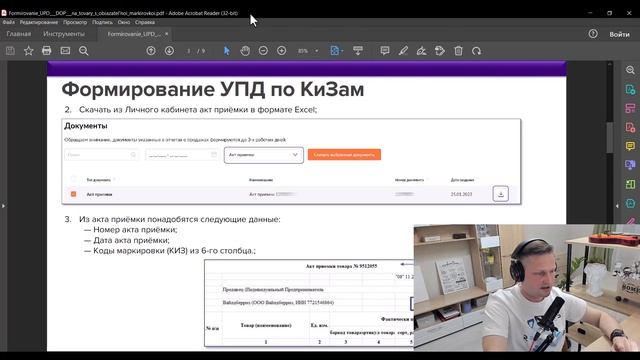Image resolution: width=640 pixels, height=360 pixels.
Task: Open the Акт приёмки dropdown in document
Action: (x=264, y=155)
